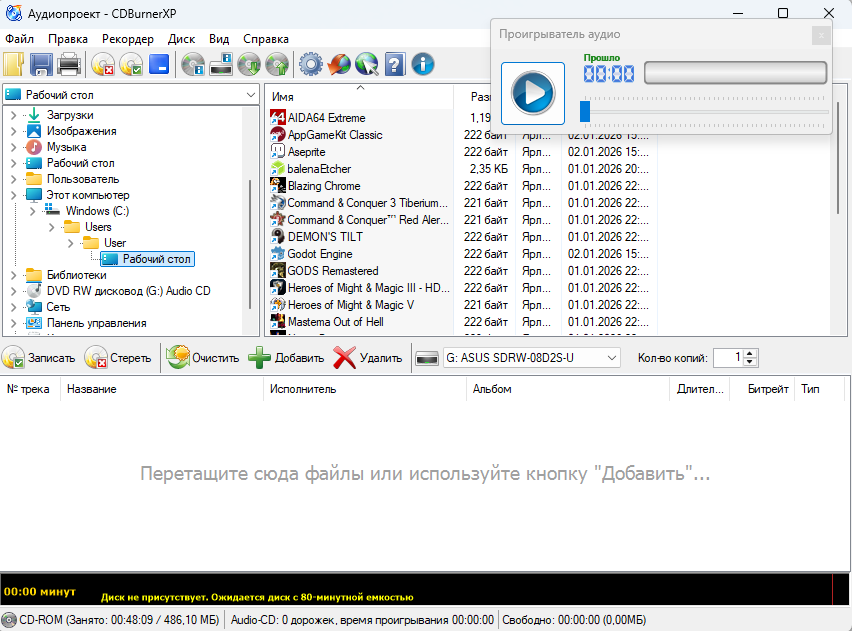Viewport: 852px width, 631px height.
Task: Open the G: ASUS SDRW-08D2S-U drive dropdown
Action: click(612, 358)
